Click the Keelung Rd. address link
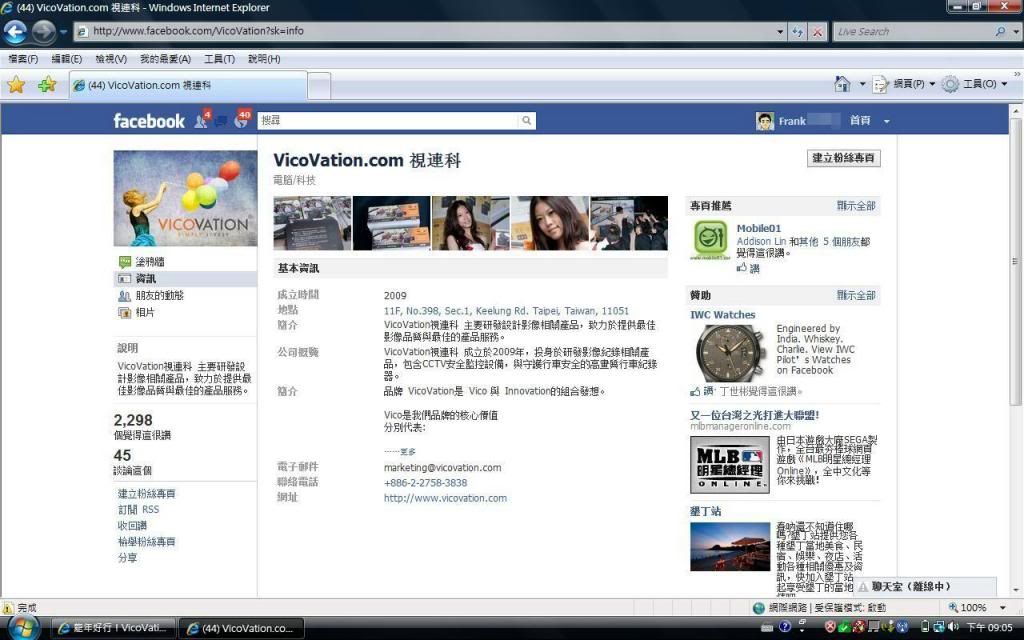Screen dimensions: 1024x640 (506, 311)
